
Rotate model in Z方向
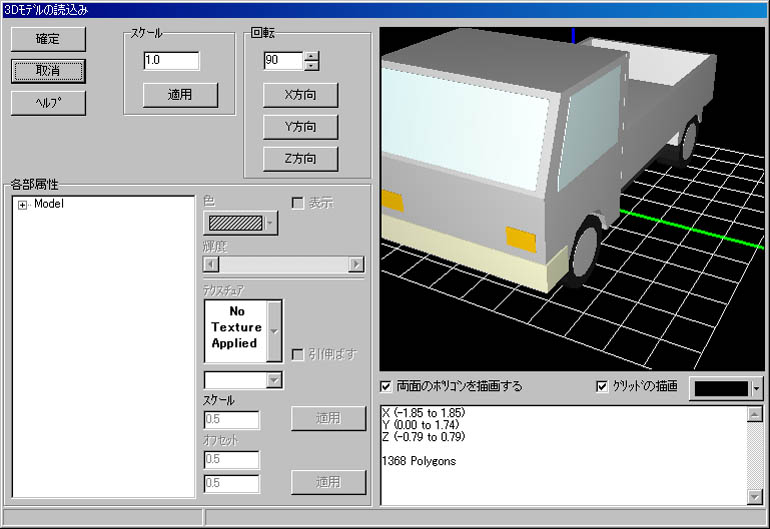[301, 159]
